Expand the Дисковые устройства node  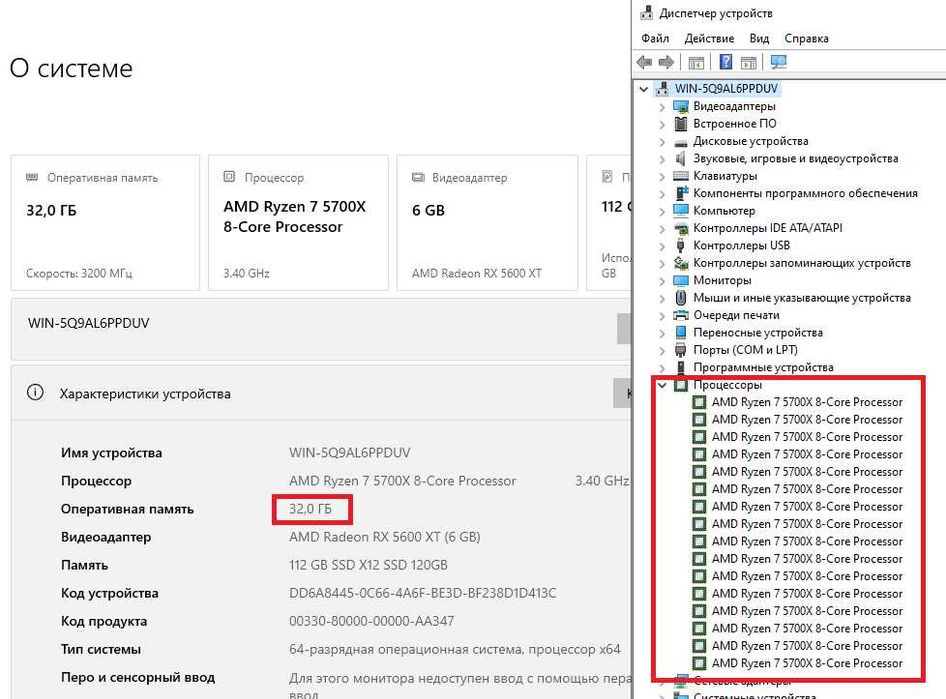(x=662, y=142)
